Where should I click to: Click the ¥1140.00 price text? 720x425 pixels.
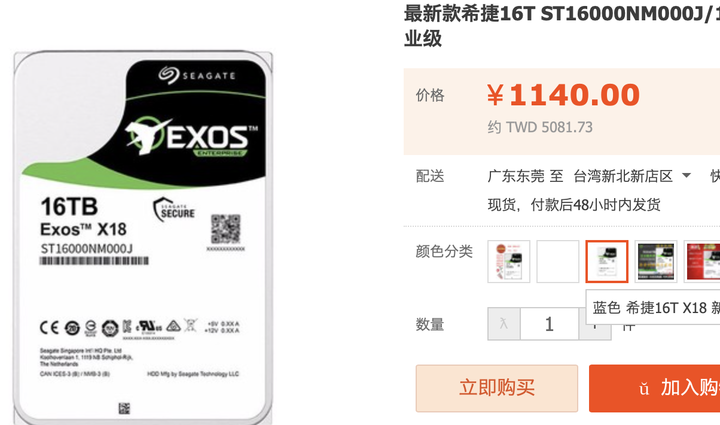tap(563, 95)
